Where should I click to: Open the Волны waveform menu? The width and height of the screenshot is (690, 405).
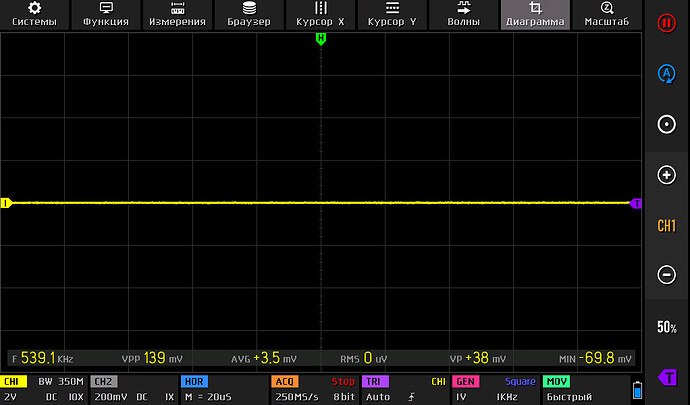tap(462, 14)
